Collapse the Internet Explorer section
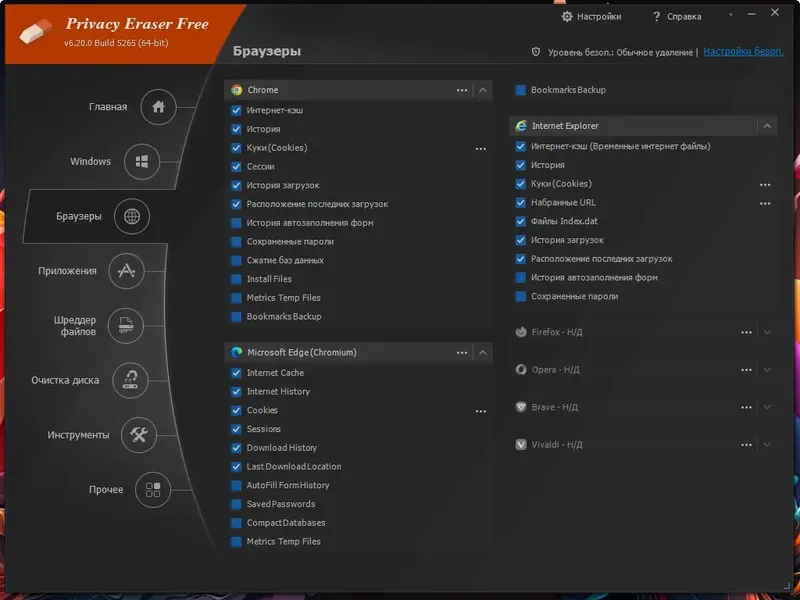 click(767, 128)
